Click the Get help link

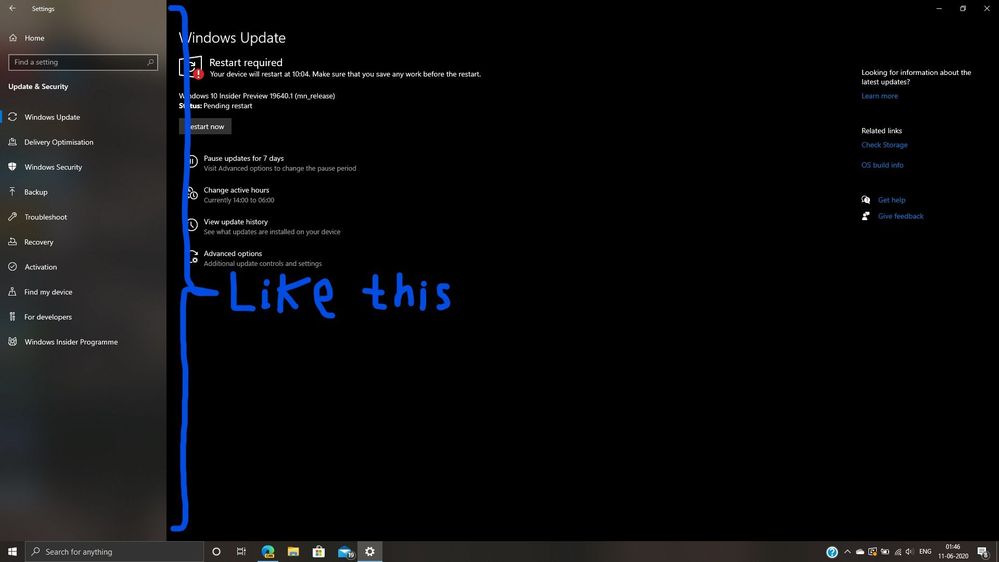click(891, 200)
